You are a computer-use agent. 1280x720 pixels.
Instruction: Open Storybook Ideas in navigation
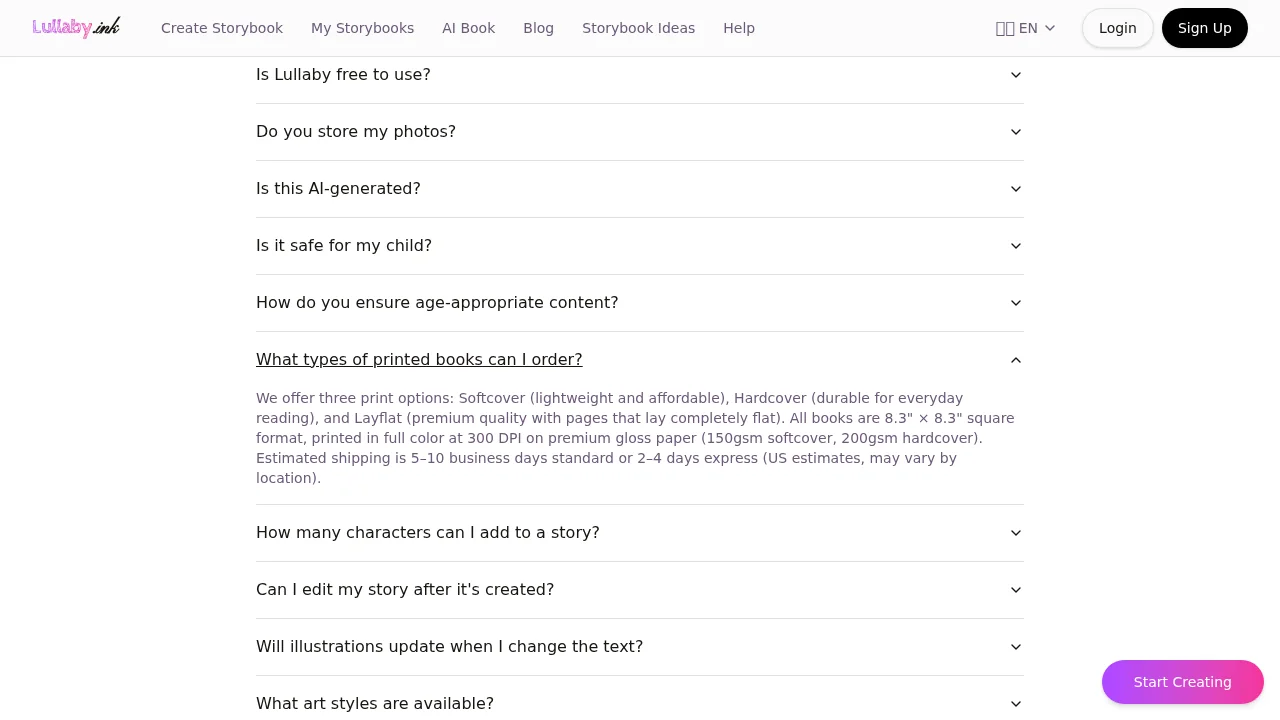638,28
